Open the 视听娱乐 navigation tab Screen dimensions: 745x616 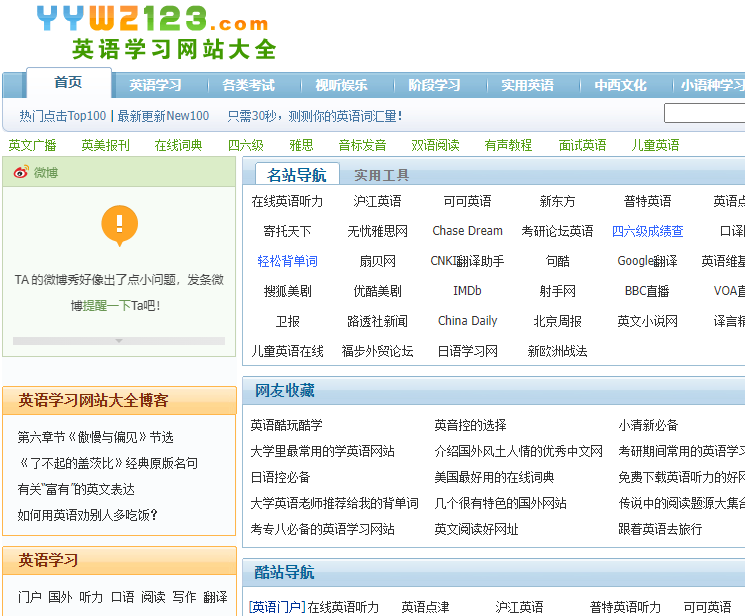pos(341,85)
